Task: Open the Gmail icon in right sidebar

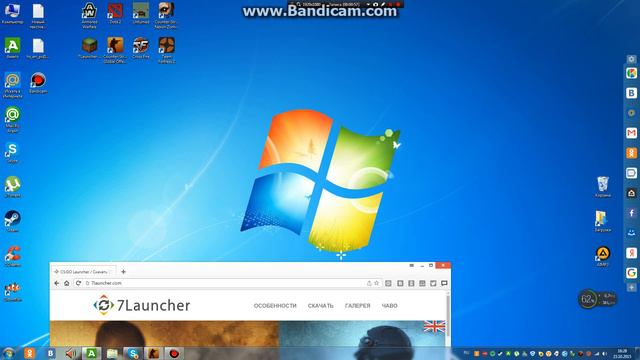Action: point(631,133)
